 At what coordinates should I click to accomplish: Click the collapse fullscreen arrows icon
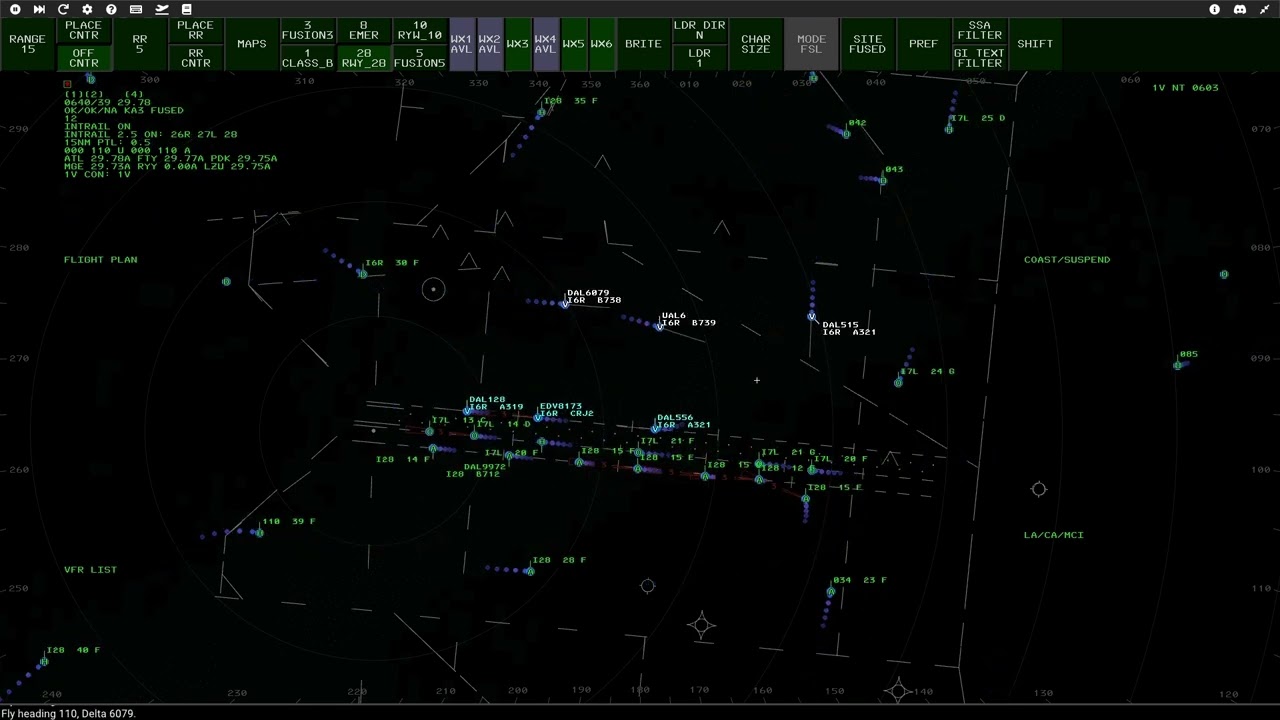[1264, 9]
